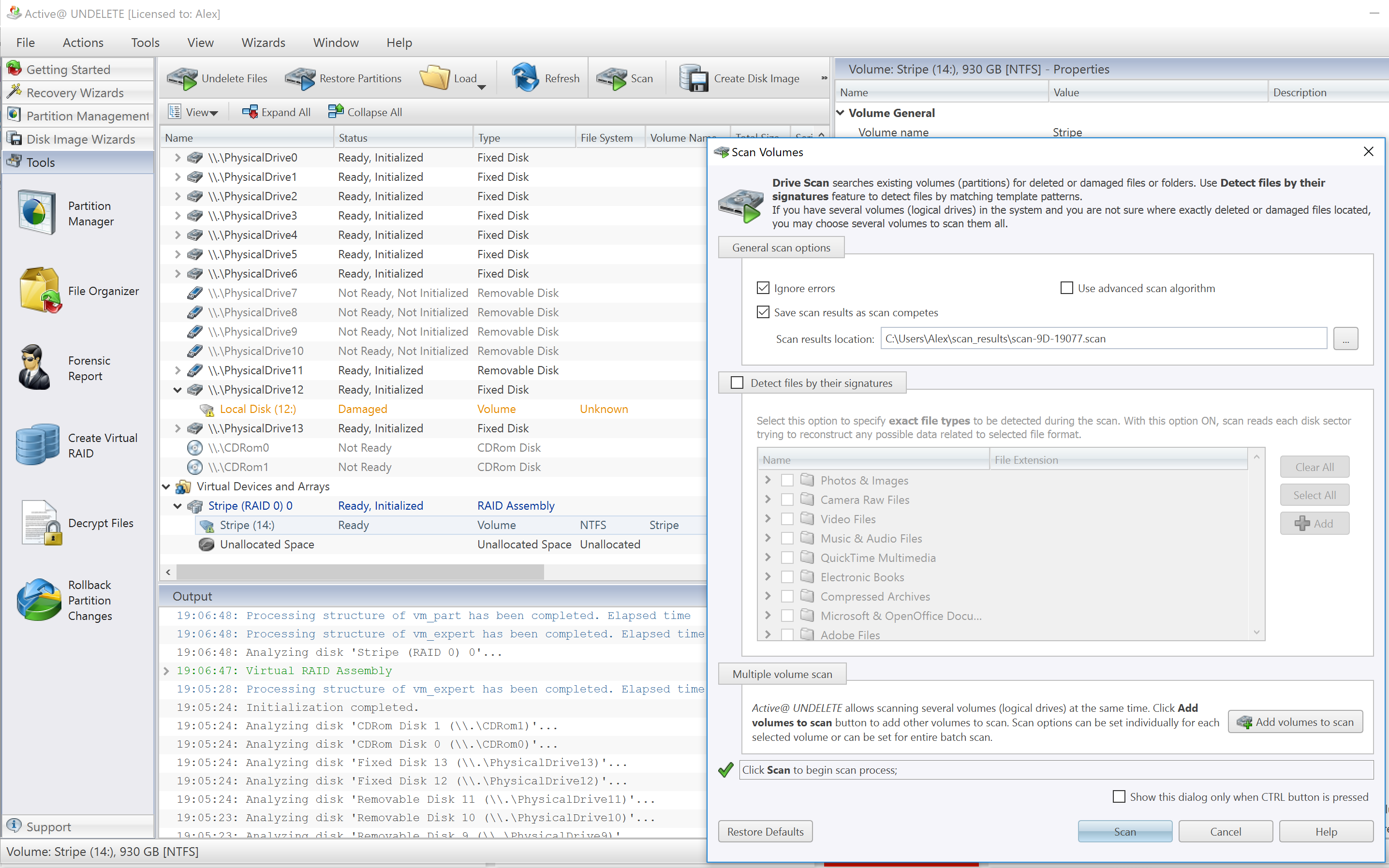Check the Video Files file type

(787, 519)
